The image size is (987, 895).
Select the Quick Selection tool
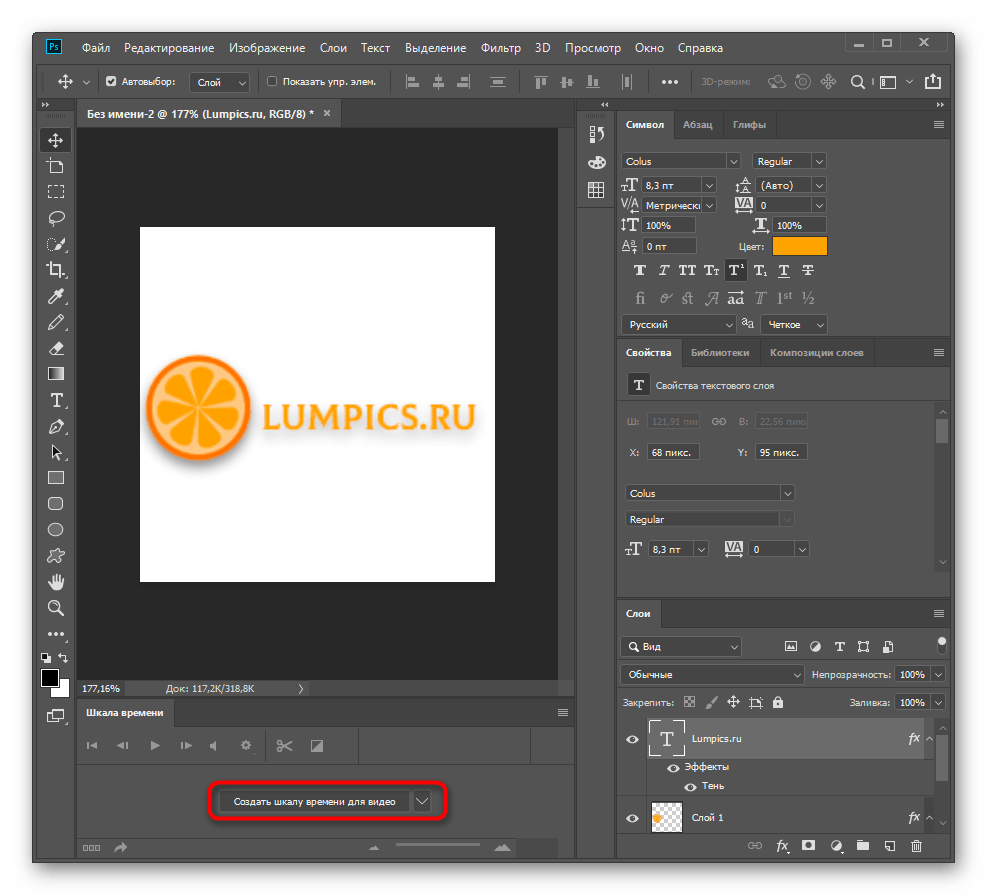tap(56, 244)
